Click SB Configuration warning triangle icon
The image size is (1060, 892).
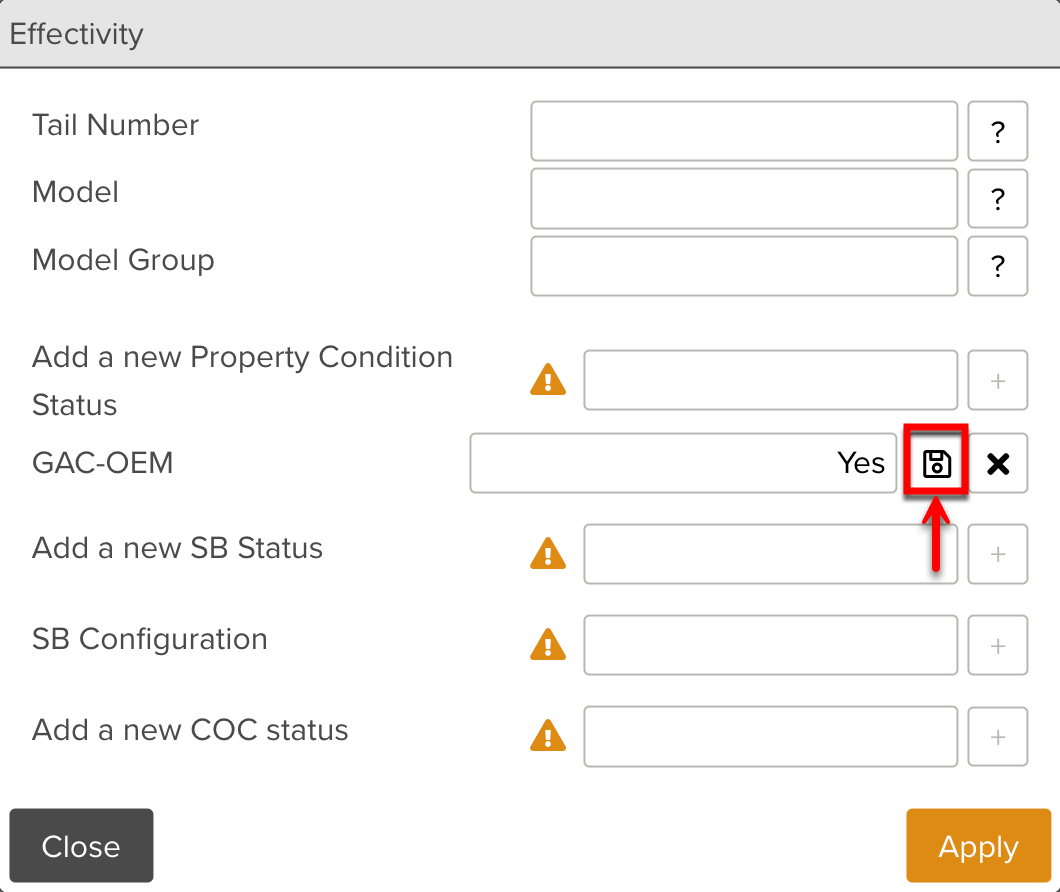(548, 644)
